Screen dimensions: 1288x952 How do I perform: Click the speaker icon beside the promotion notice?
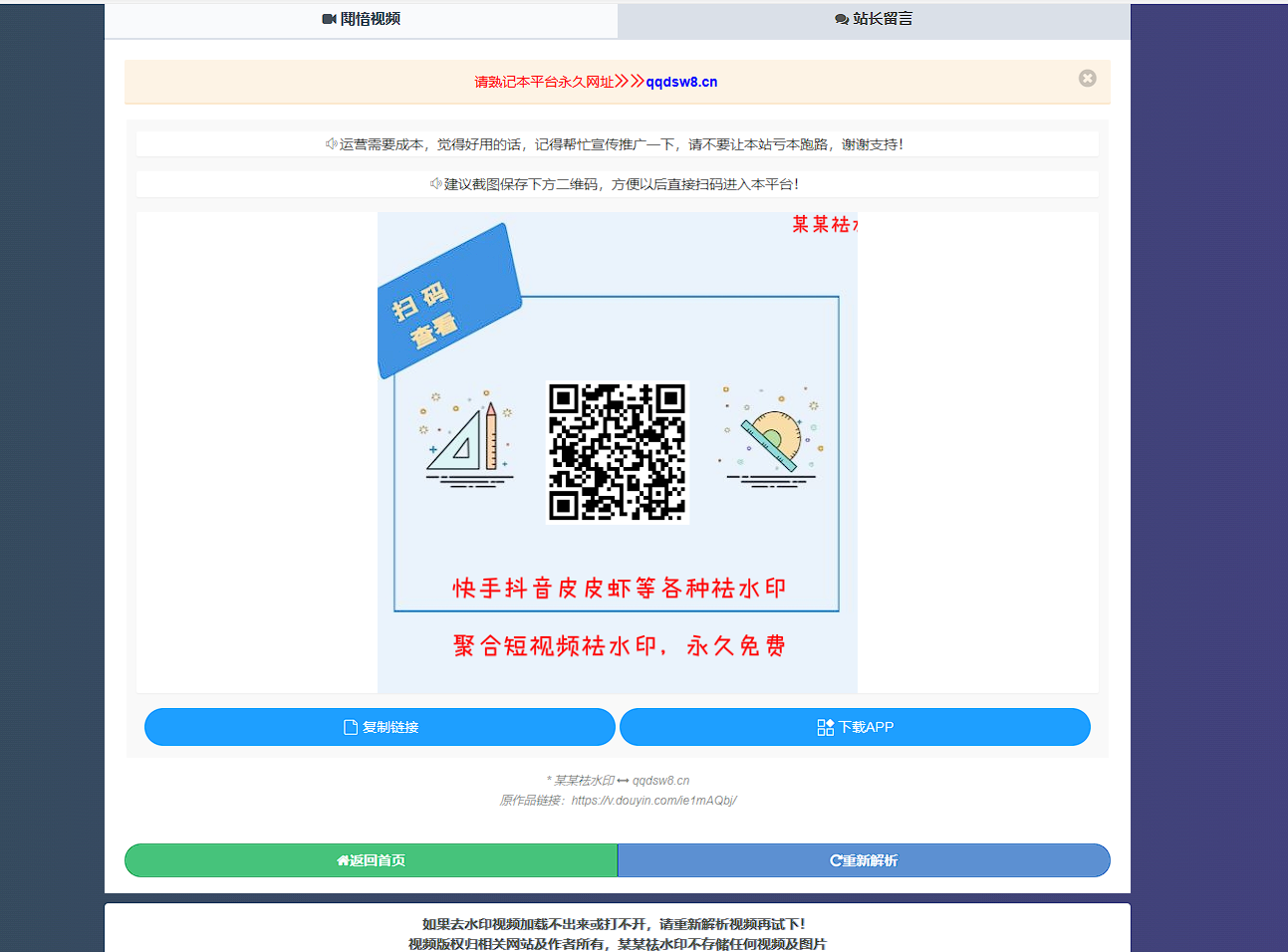coord(331,143)
